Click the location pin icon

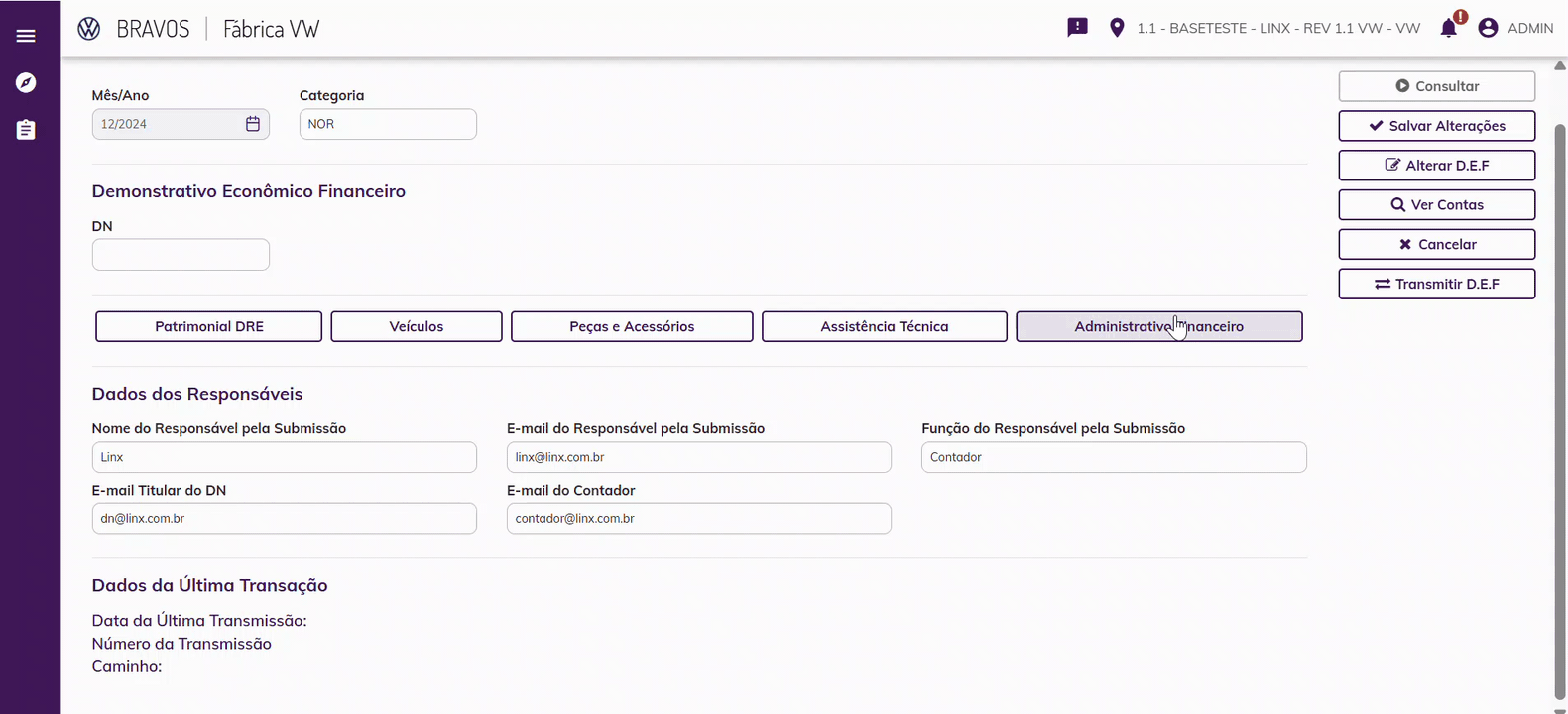click(1117, 28)
